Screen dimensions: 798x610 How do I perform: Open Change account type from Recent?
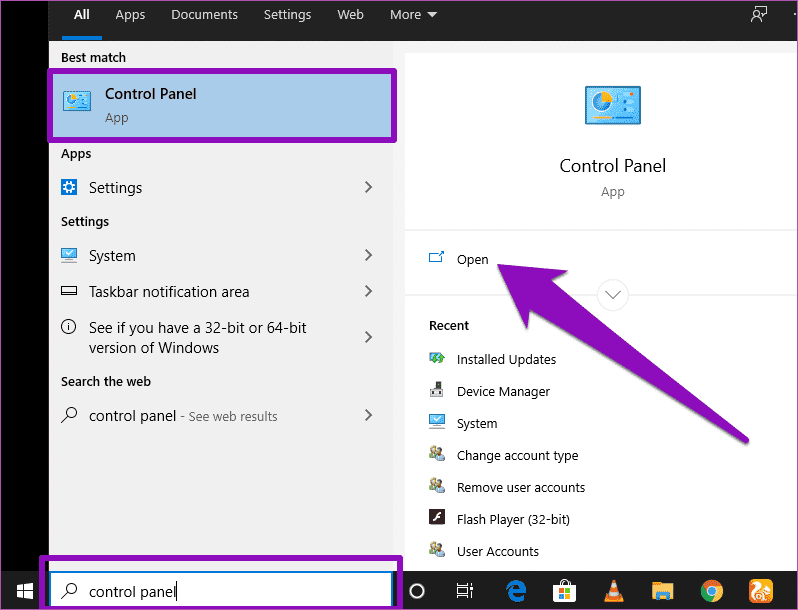pyautogui.click(x=517, y=455)
